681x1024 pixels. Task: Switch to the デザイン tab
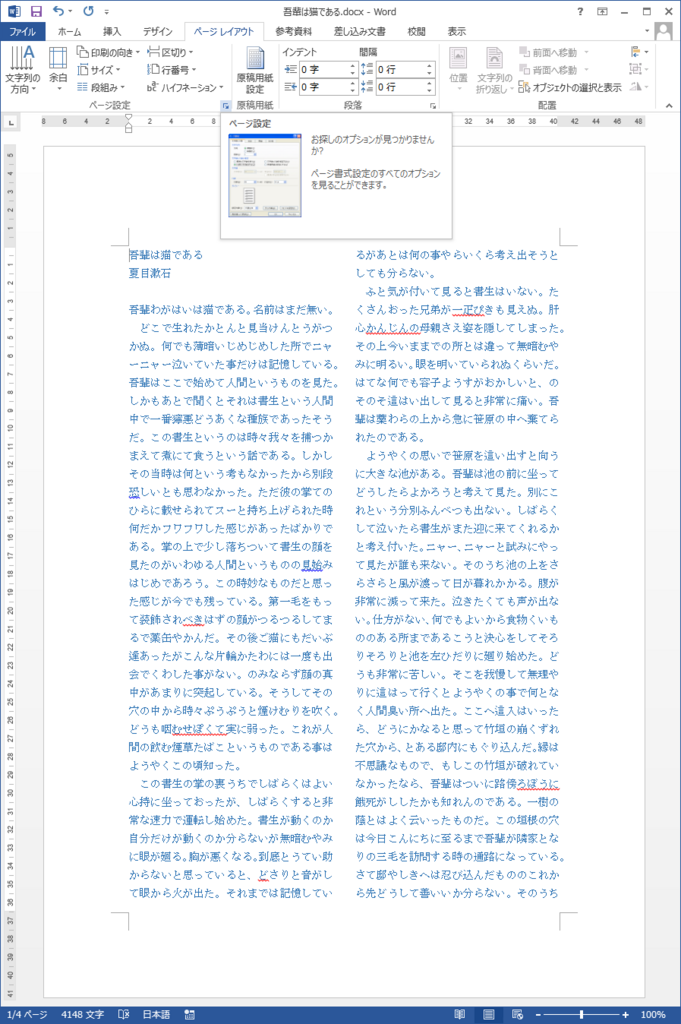(157, 31)
